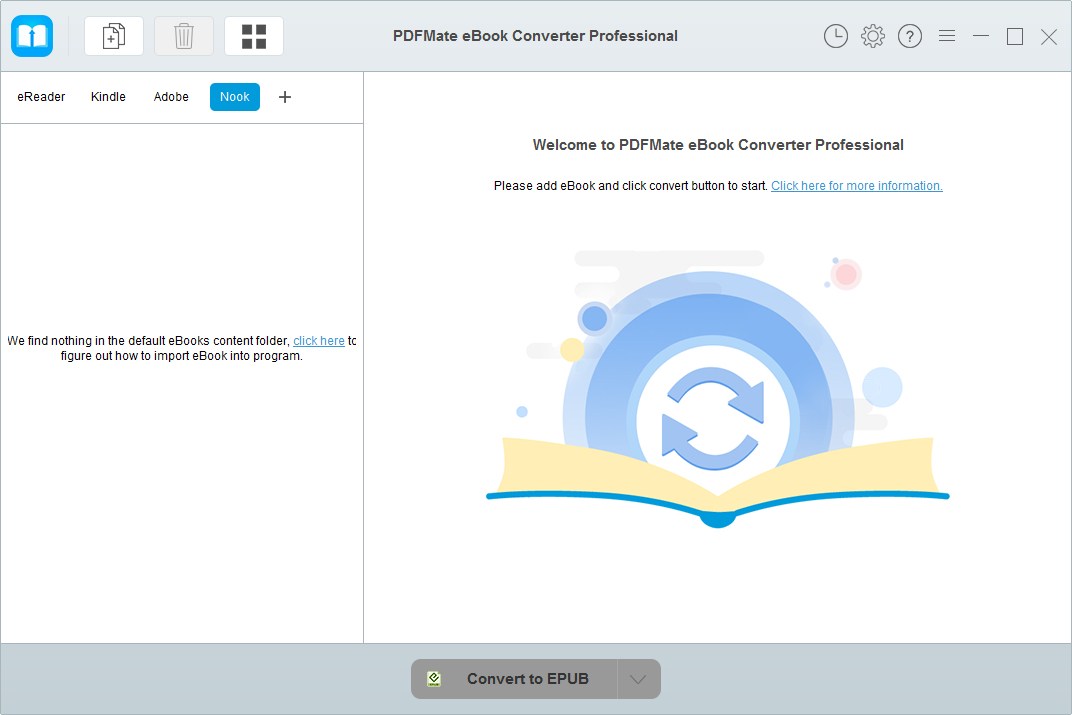
Task: Click the trash delete icon
Action: 184,36
